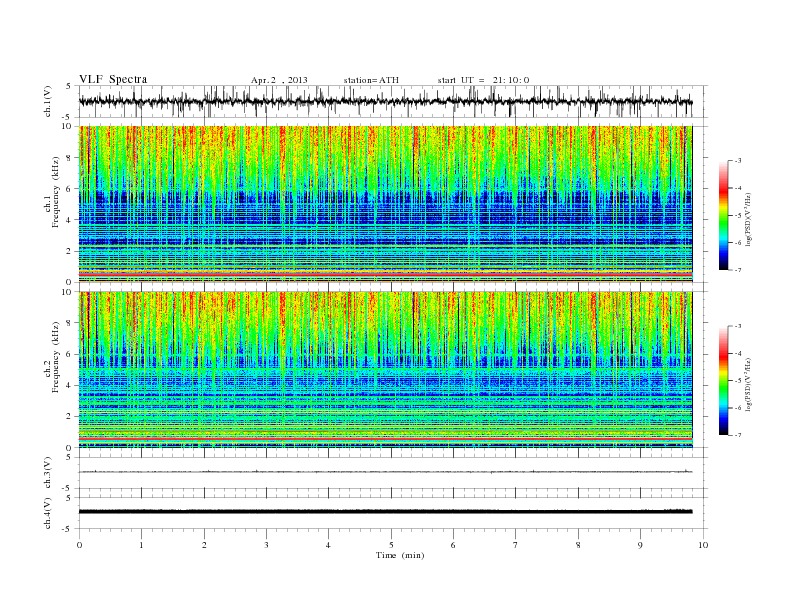Click the Time (min) axis title
Viewport: 792px width, 612px height.
click(x=400, y=555)
